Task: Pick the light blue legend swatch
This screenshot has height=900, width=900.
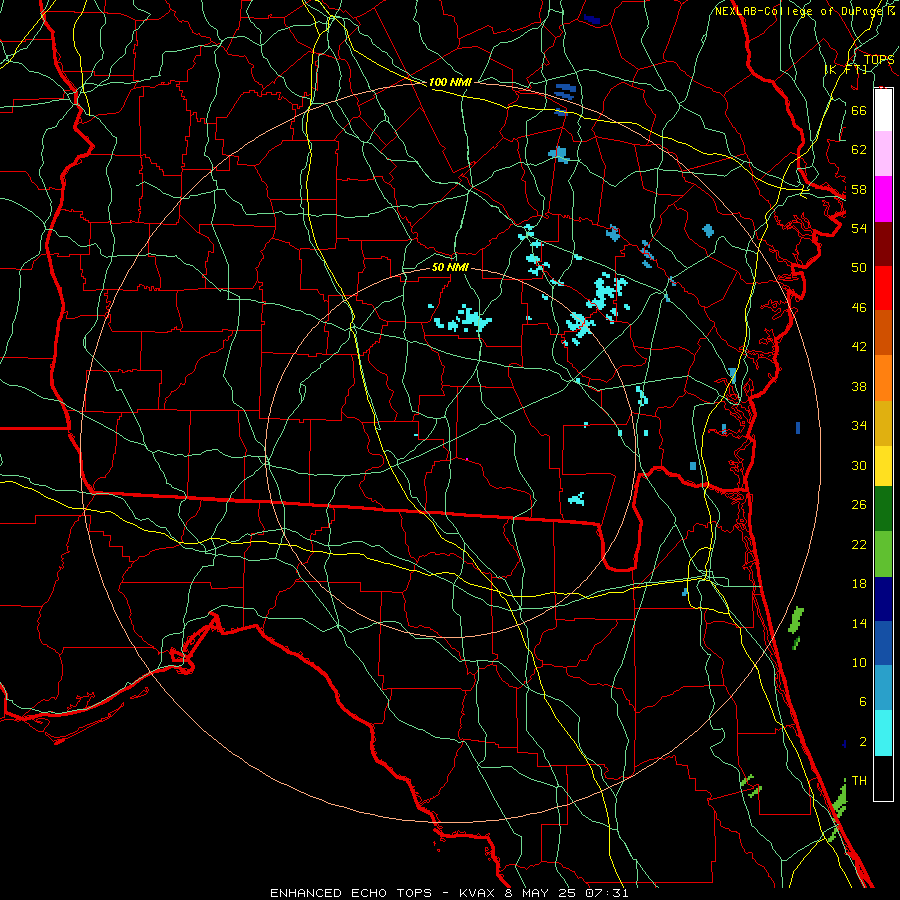Action: click(x=883, y=687)
